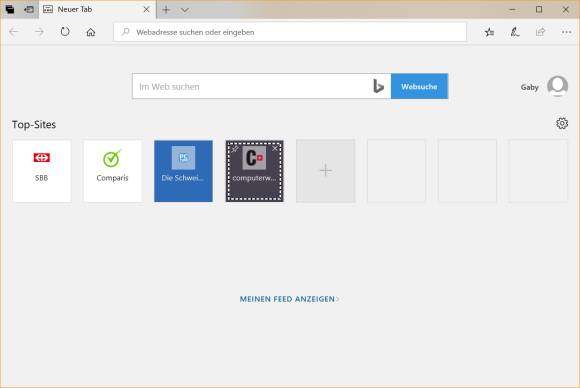The image size is (580, 388).
Task: Add a top site using plus tile
Action: point(326,171)
